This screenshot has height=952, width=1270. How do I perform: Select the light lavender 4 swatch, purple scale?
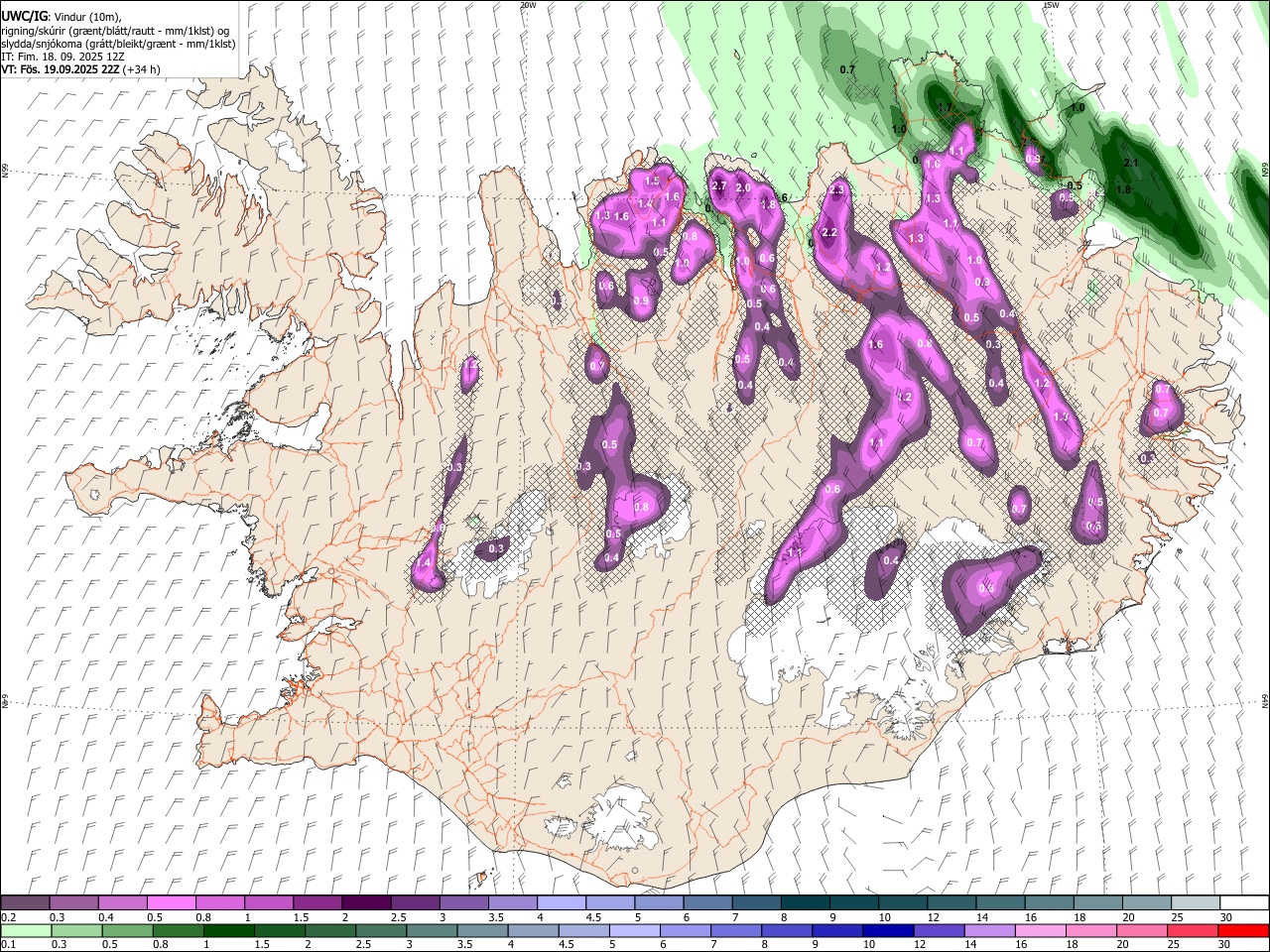coord(562,903)
